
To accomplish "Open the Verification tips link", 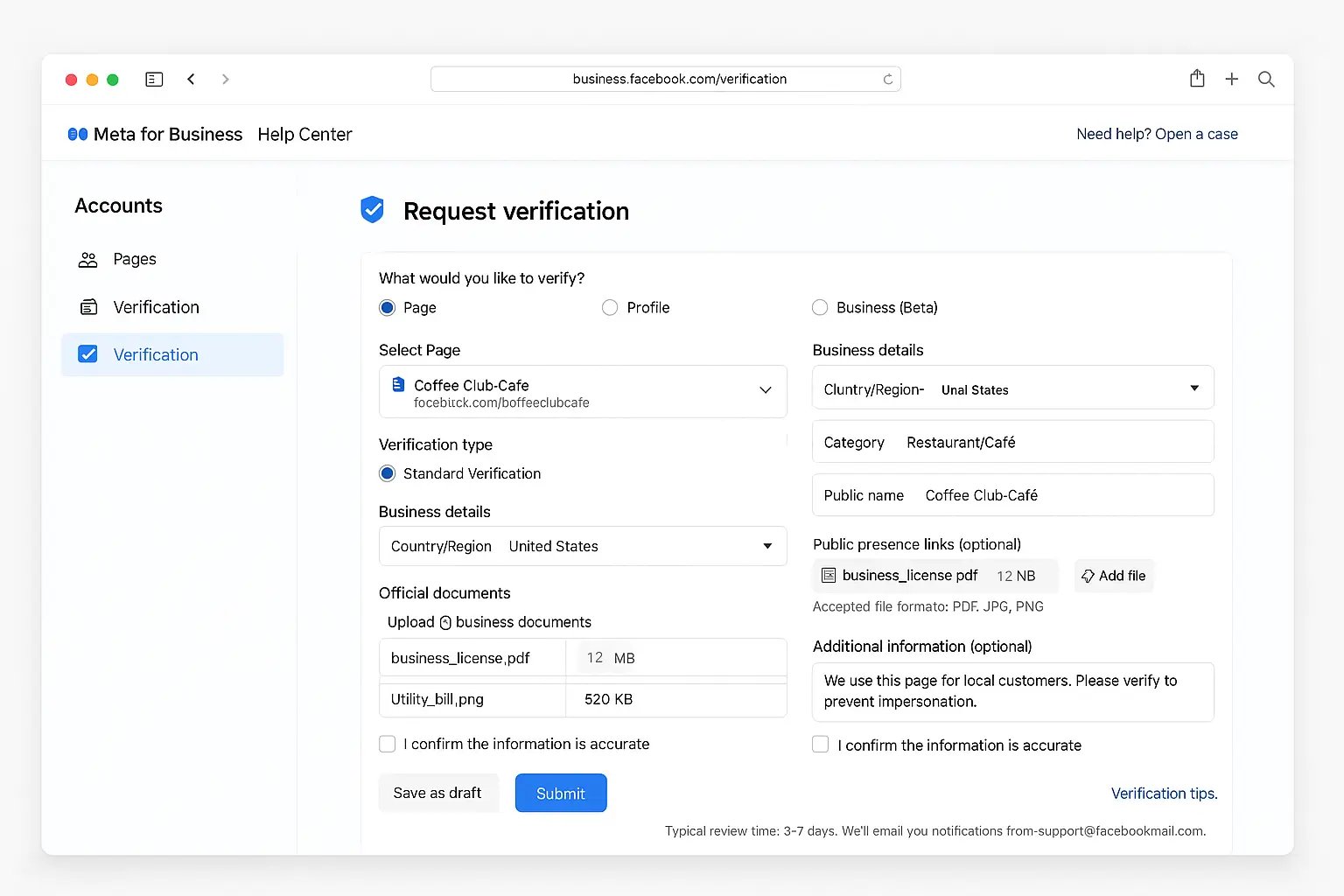I will pyautogui.click(x=1164, y=794).
